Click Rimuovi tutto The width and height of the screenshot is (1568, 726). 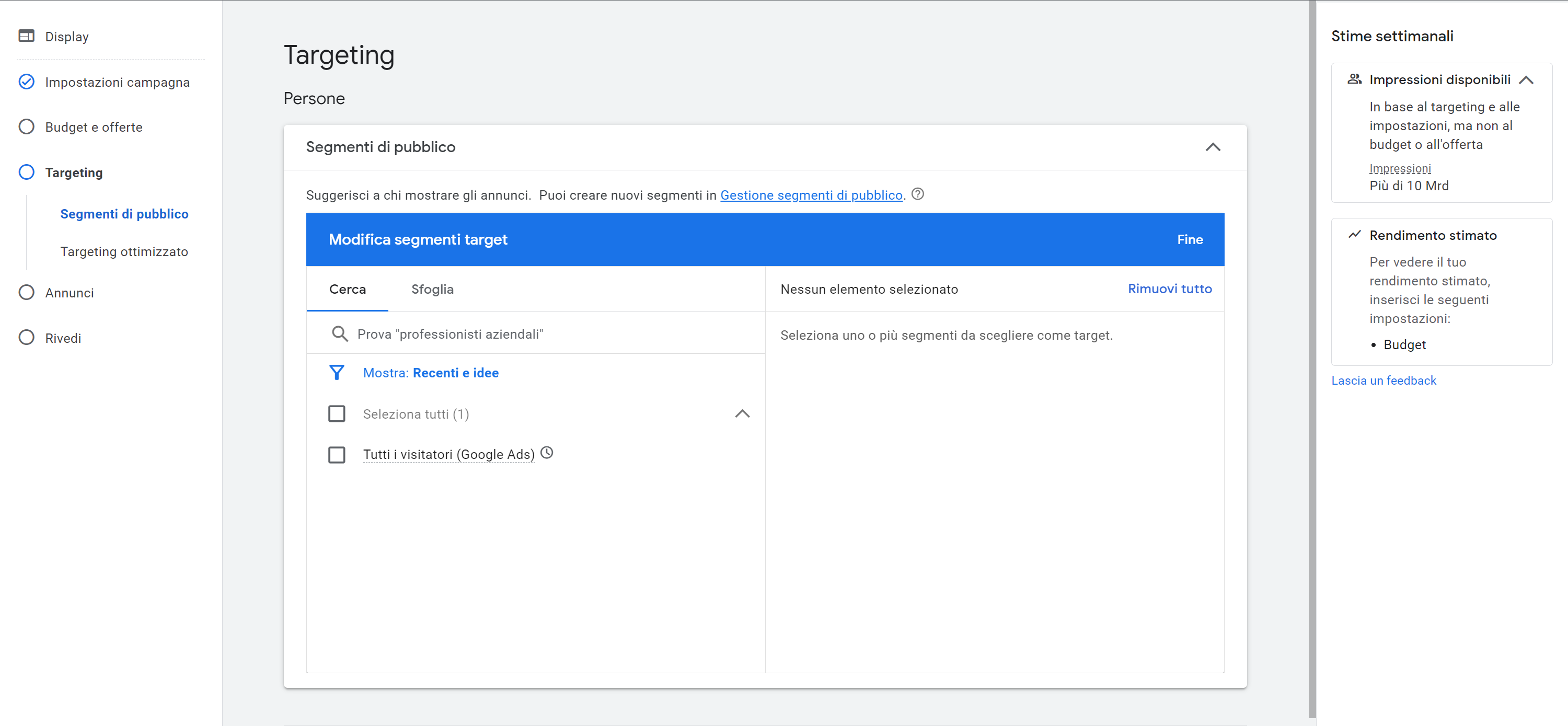(x=1169, y=289)
